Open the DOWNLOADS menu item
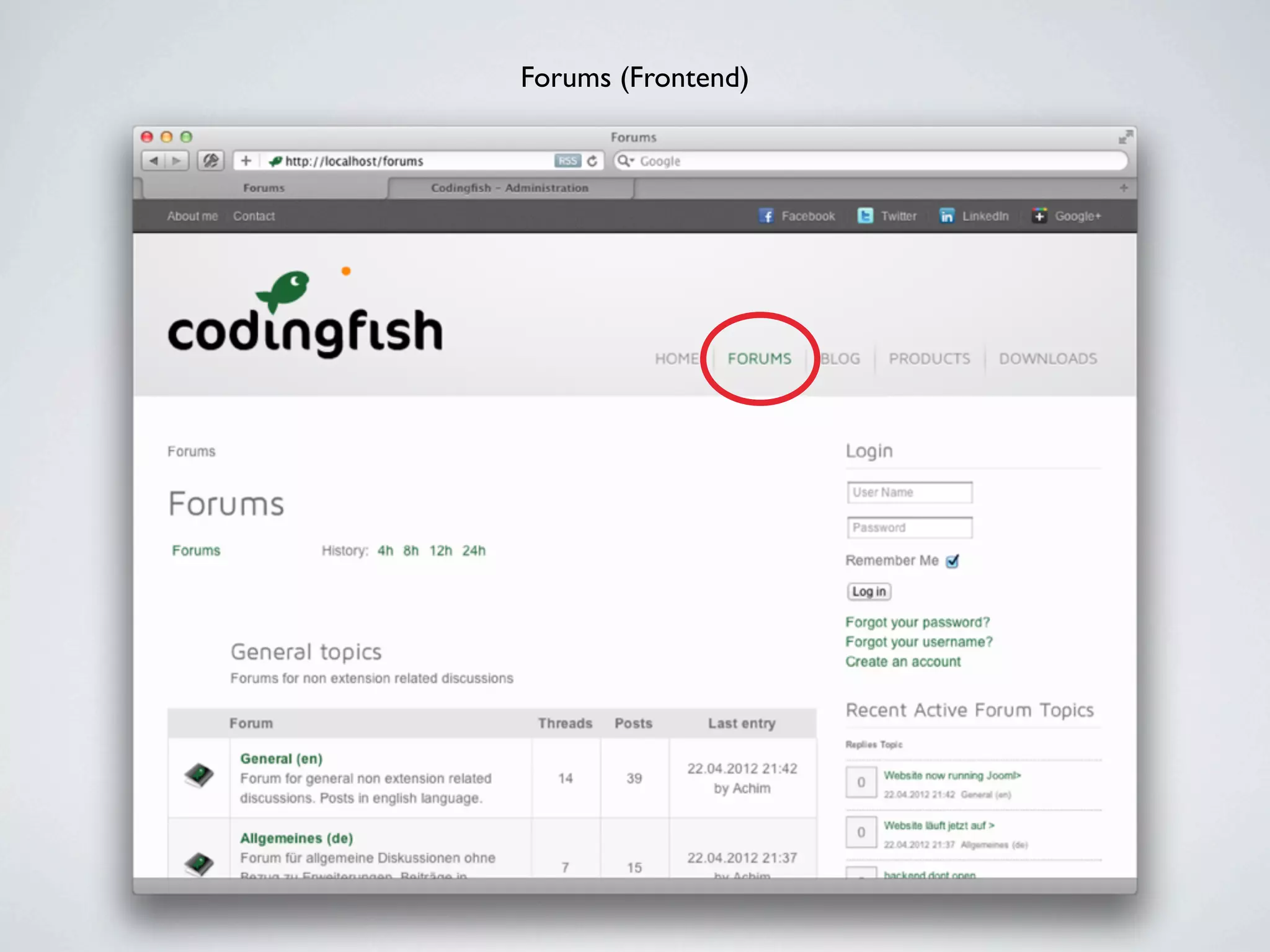 1048,359
